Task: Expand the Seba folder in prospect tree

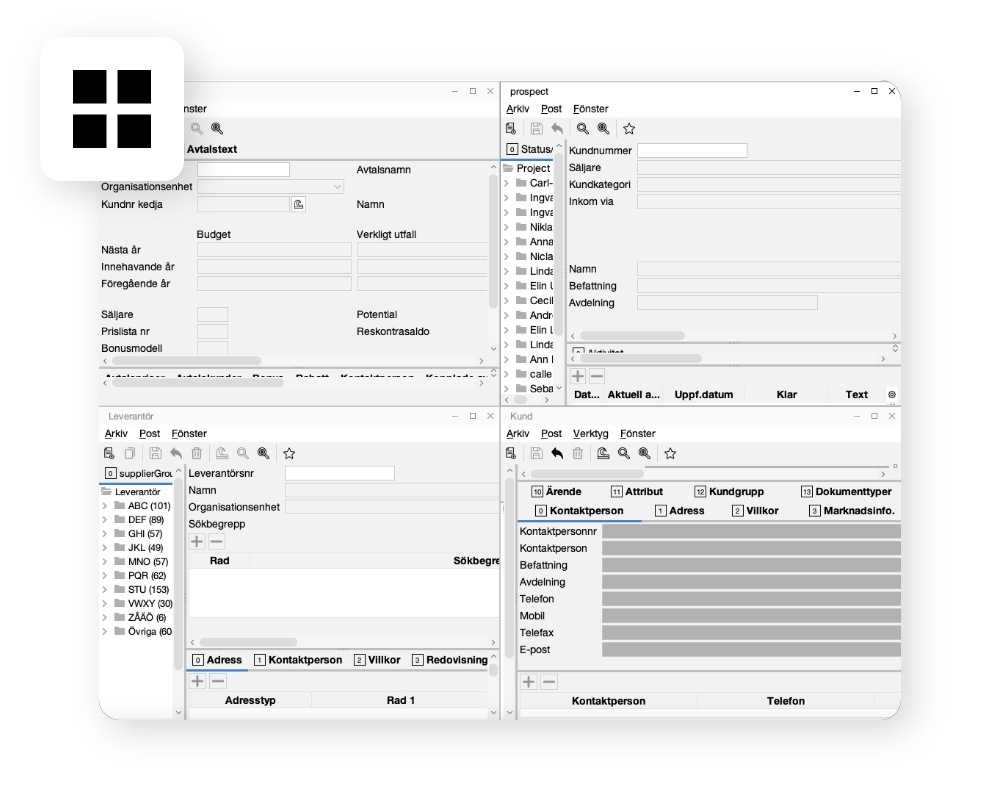Action: (507, 389)
